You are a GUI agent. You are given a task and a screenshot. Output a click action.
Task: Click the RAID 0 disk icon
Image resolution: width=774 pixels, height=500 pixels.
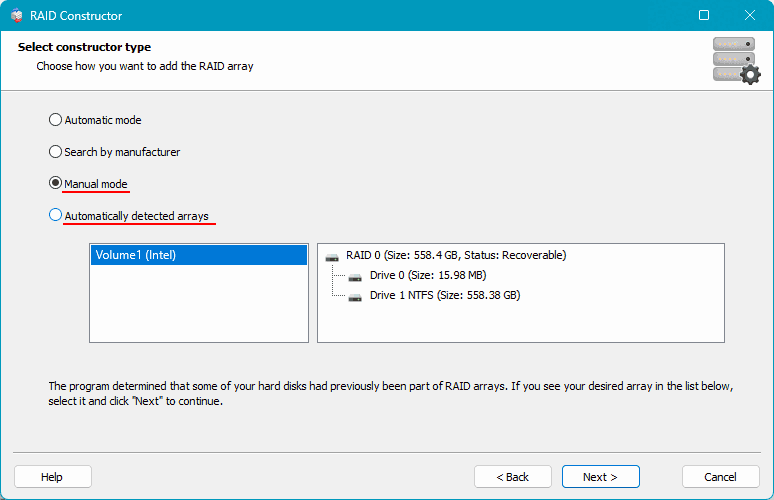point(332,257)
